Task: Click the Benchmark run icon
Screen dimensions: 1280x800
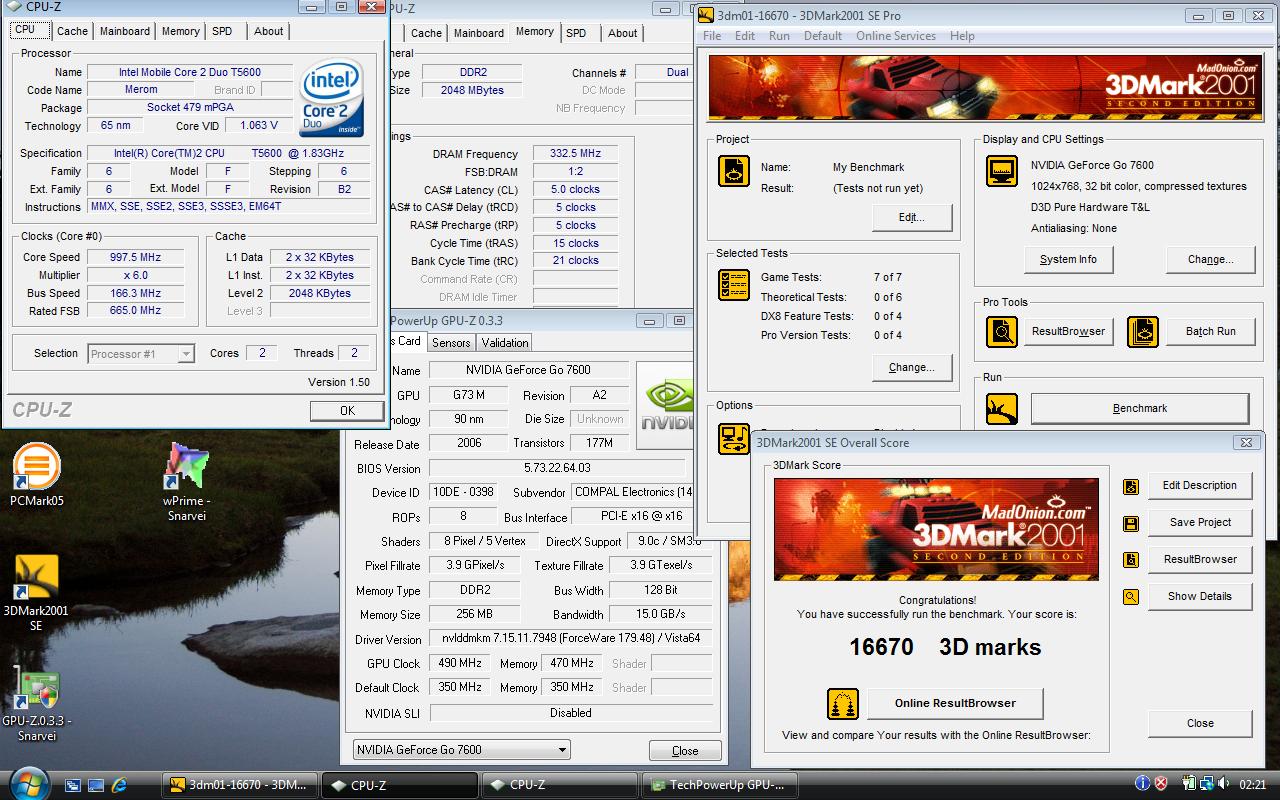Action: [1001, 408]
